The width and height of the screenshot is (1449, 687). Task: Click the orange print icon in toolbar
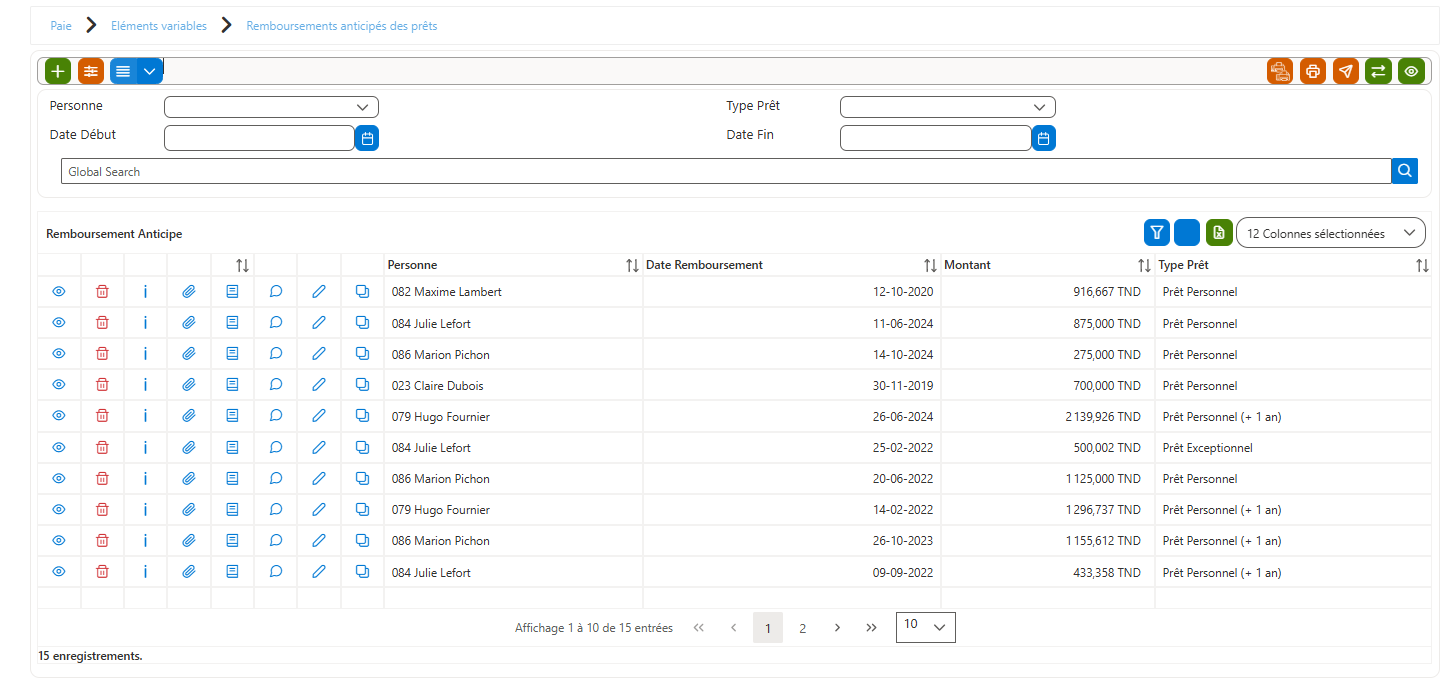(x=1313, y=71)
